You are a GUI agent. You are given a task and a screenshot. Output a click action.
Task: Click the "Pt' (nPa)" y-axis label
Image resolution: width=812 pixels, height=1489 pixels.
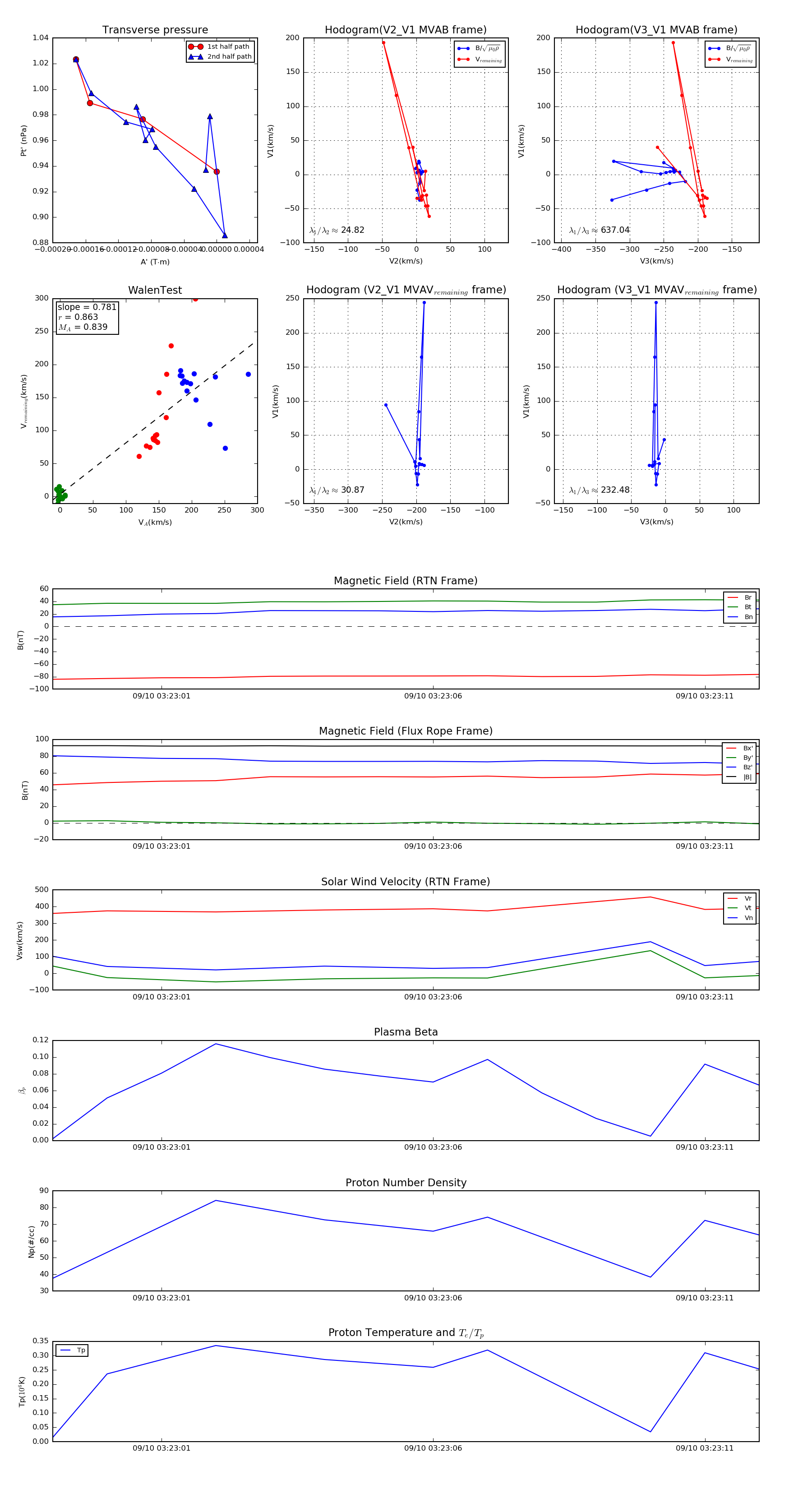tap(24, 140)
